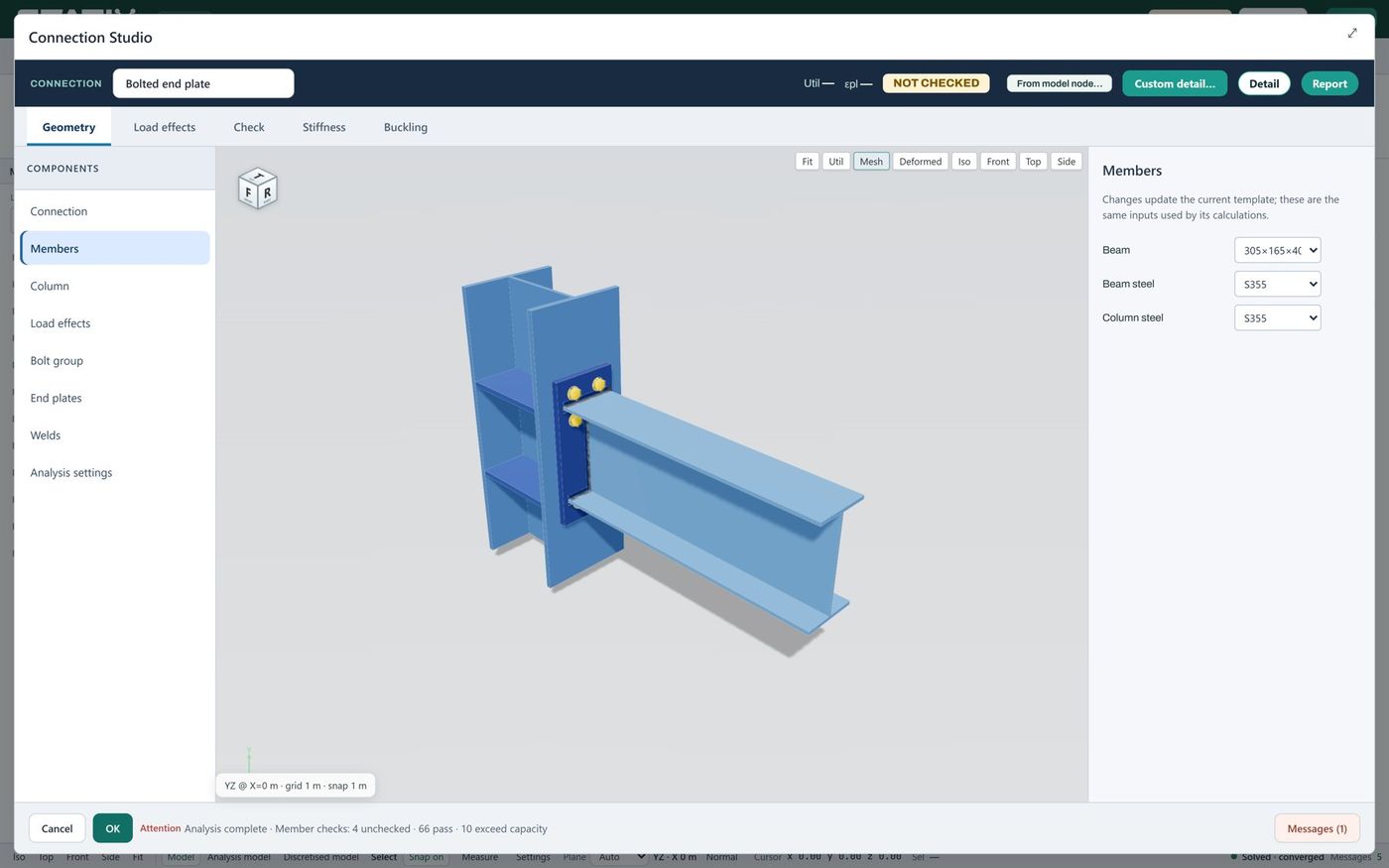
Task: Expand the Connection Studio dialog fullscreen
Action: 1351,34
